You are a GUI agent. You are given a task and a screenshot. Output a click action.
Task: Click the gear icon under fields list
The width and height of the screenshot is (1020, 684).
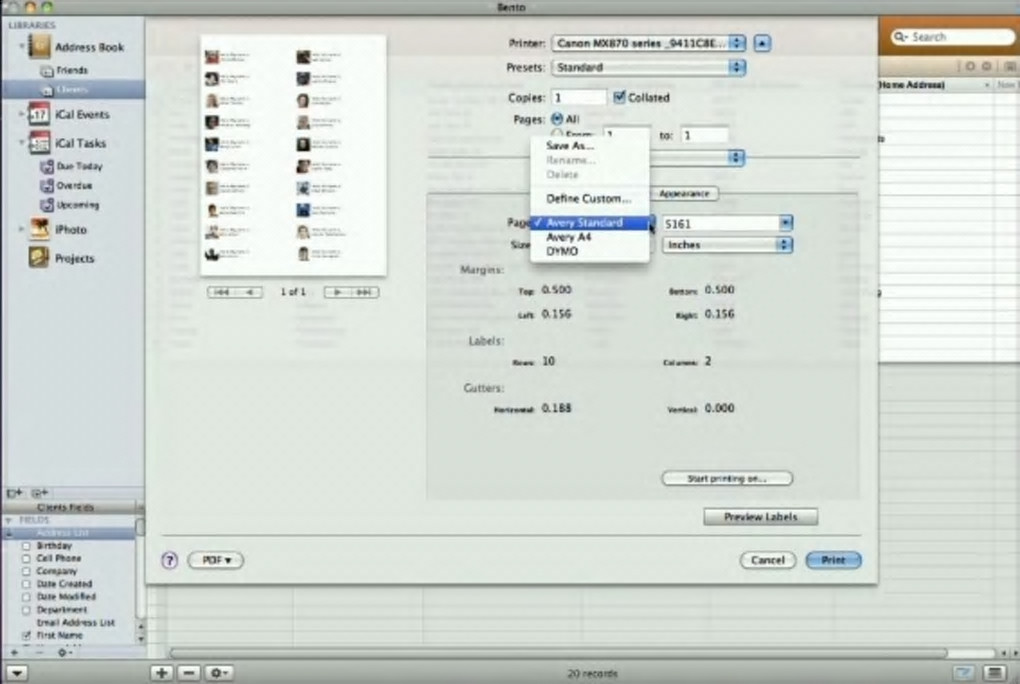tap(63, 651)
